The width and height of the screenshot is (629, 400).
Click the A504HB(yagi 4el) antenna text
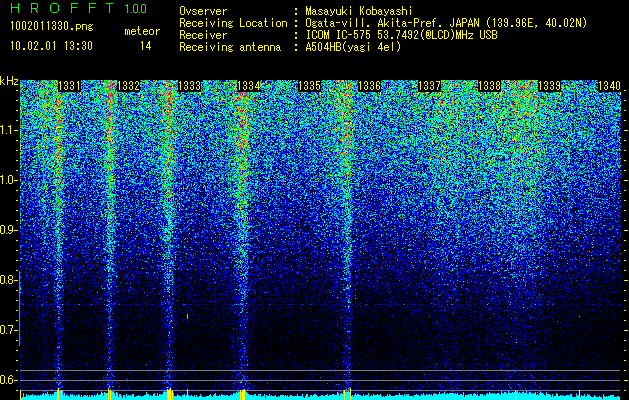point(353,47)
